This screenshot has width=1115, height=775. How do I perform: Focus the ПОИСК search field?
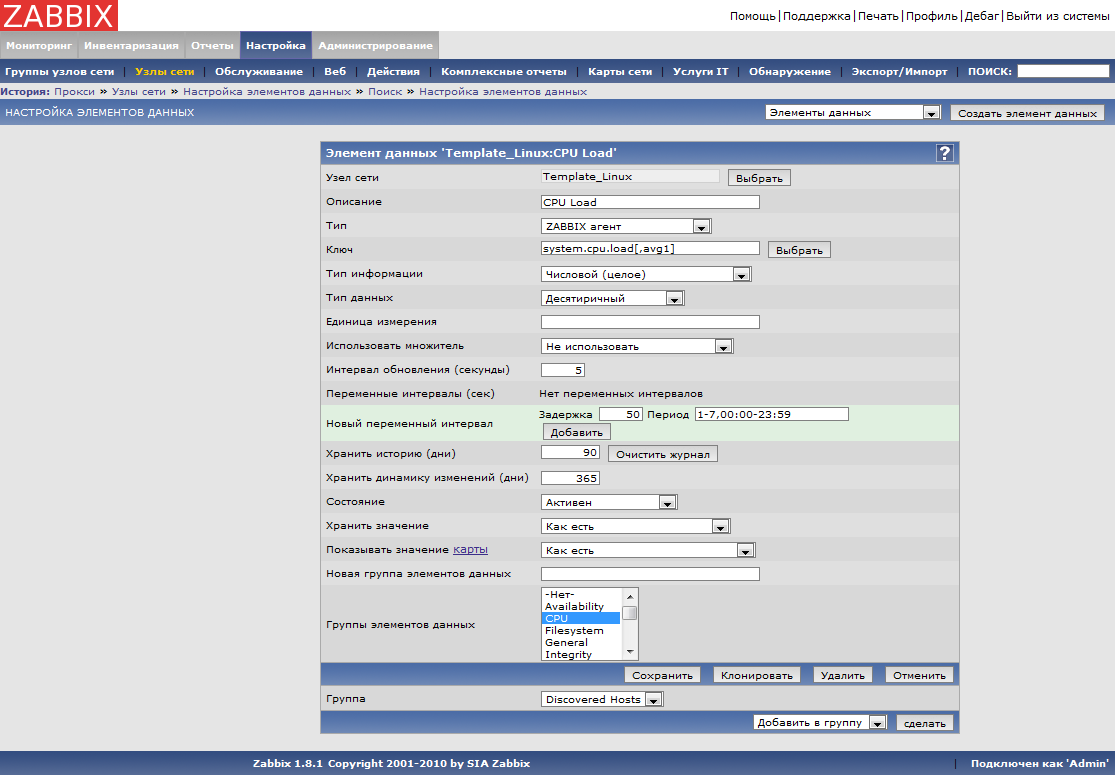point(1063,71)
